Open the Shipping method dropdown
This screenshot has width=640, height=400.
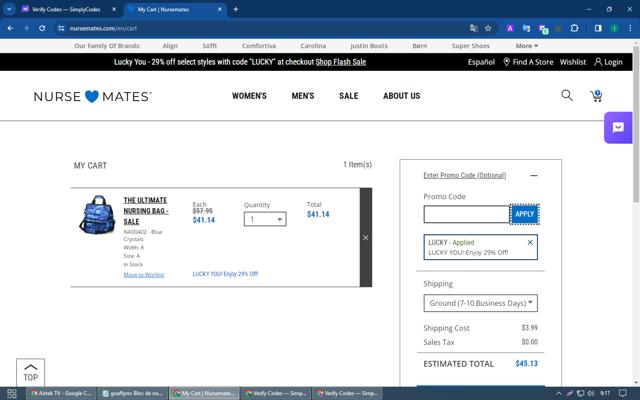point(480,303)
